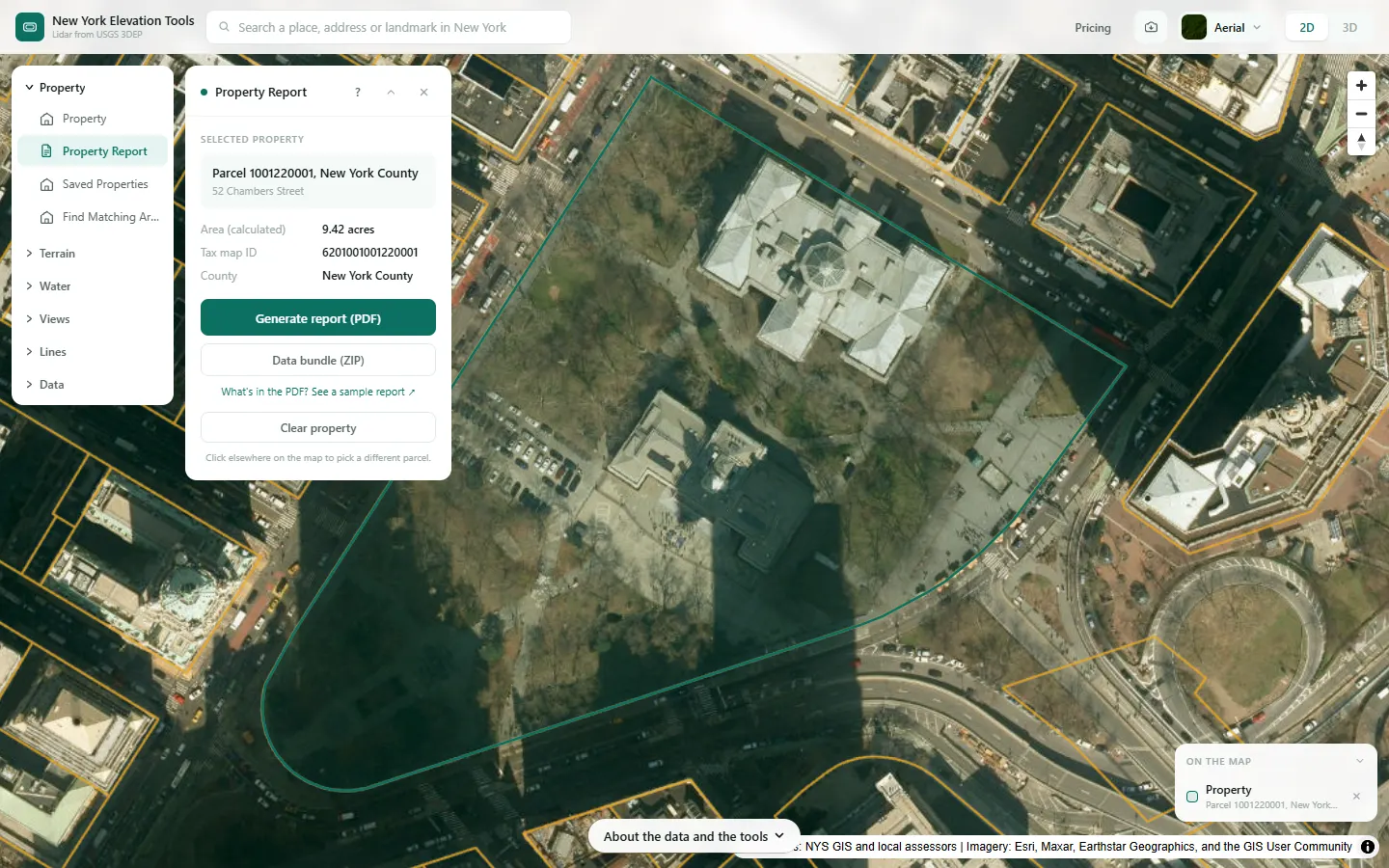The width and height of the screenshot is (1389, 868).
Task: Open the sample report link
Action: tap(318, 392)
